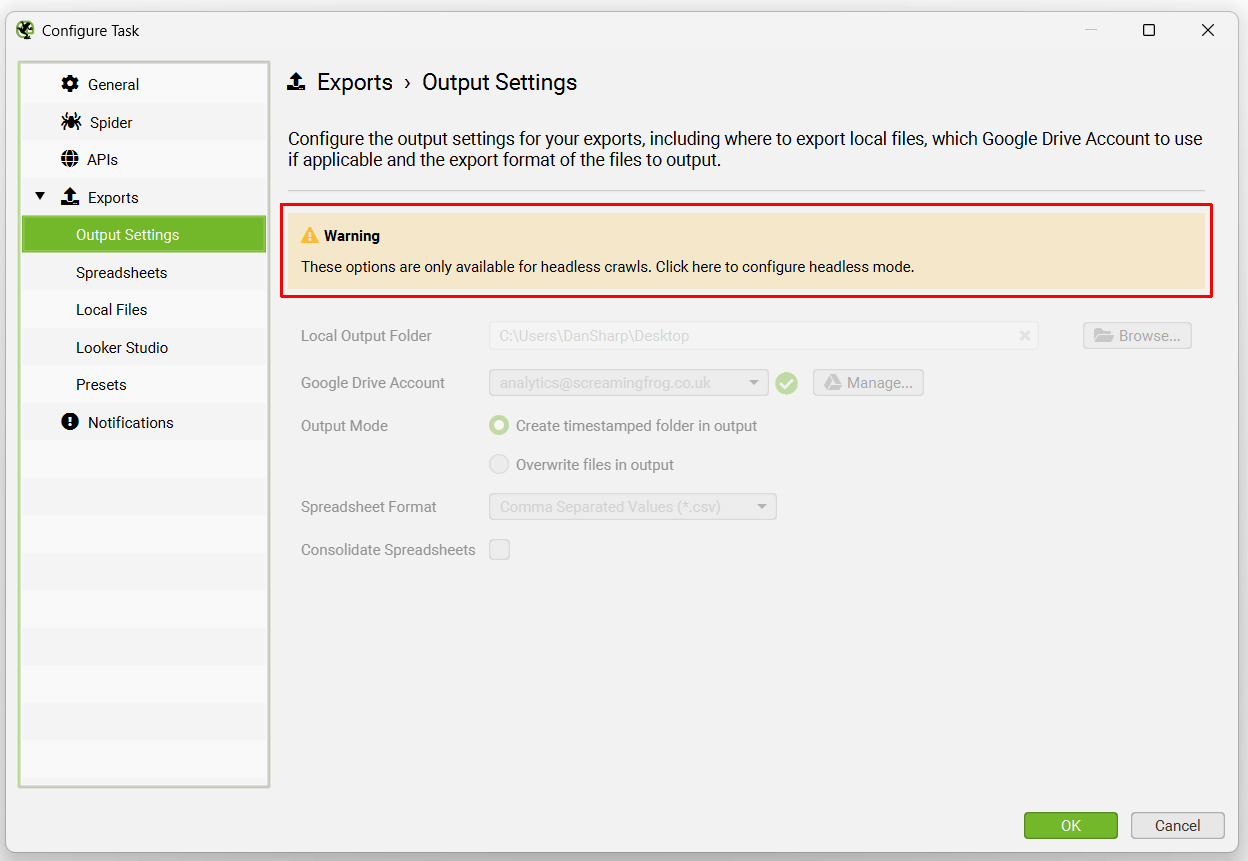Click the Notifications exclamation icon

(x=69, y=422)
